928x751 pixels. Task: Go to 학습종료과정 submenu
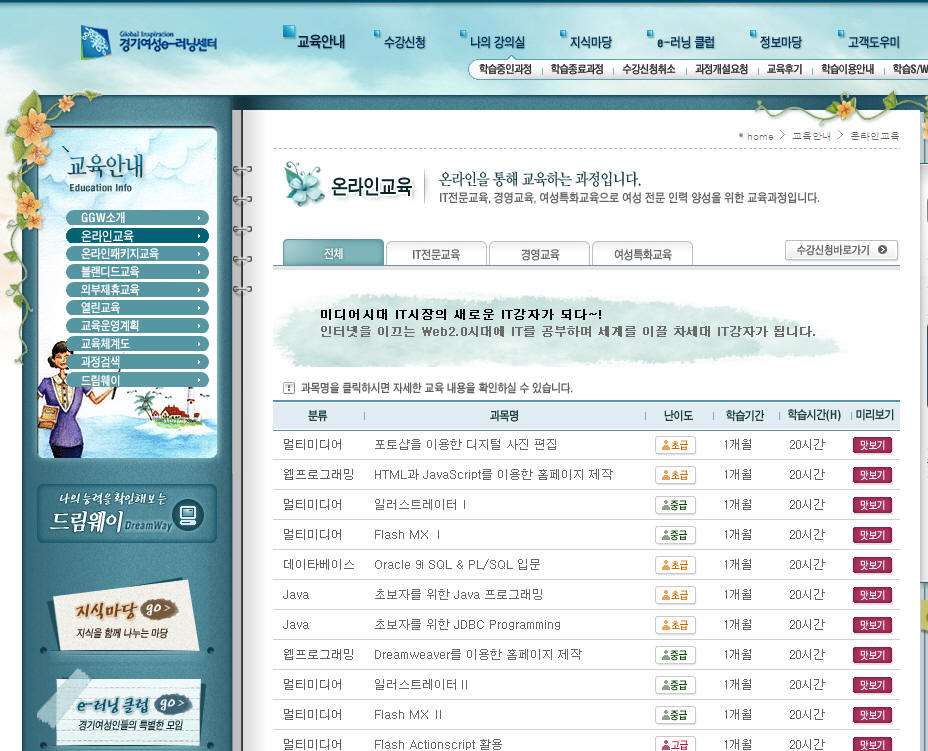(577, 69)
